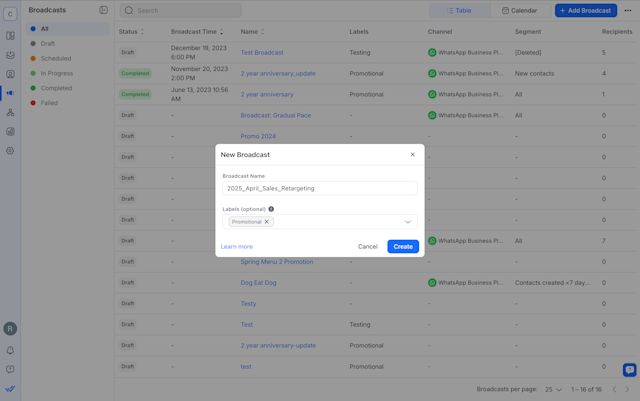This screenshot has height=401, width=640.
Task: Open the more options ellipsis menu
Action: click(628, 11)
